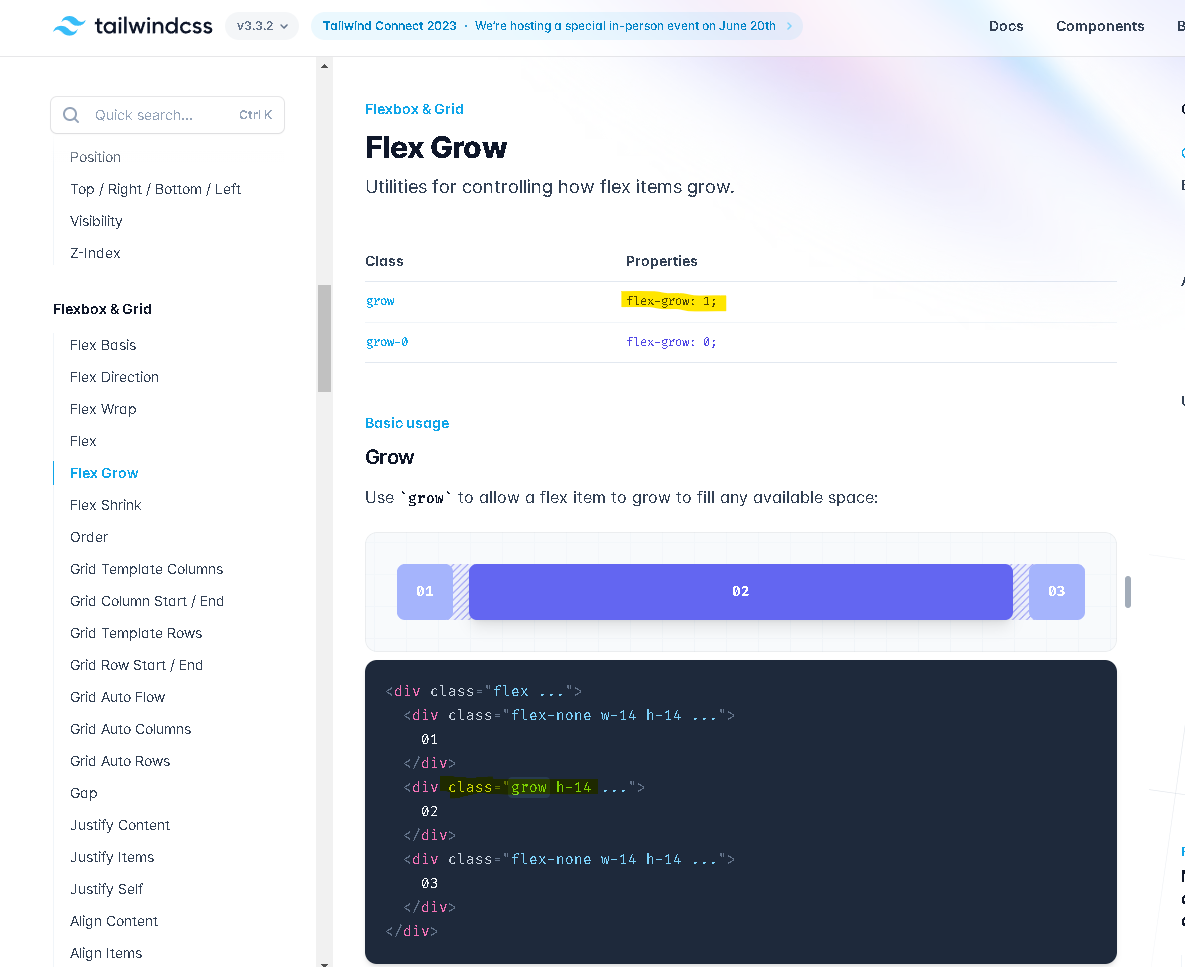Go to Docs in the top navigation
Screen dimensions: 1185x967
click(1006, 26)
